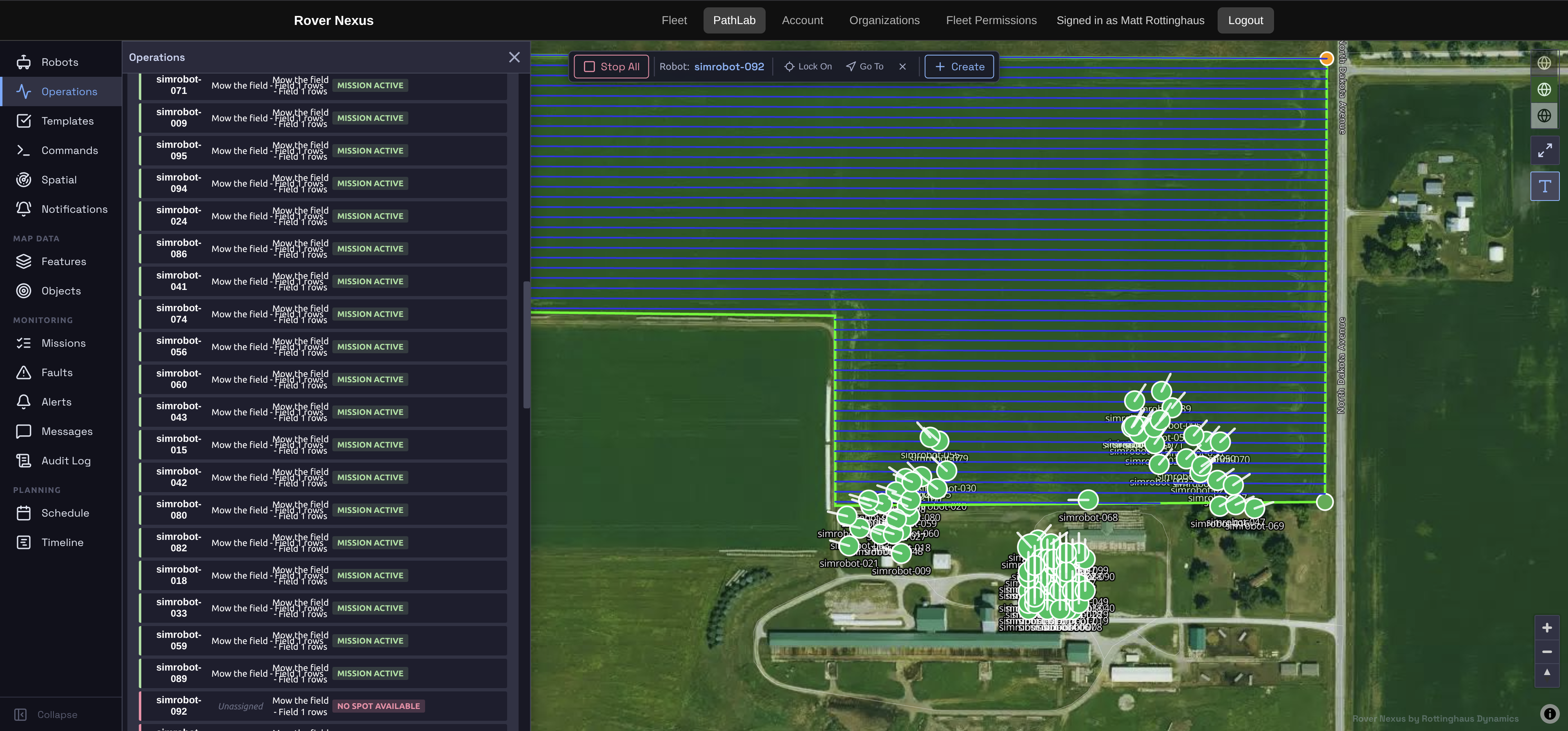
Task: Click the simrobot-092 name link
Action: pyautogui.click(x=728, y=67)
